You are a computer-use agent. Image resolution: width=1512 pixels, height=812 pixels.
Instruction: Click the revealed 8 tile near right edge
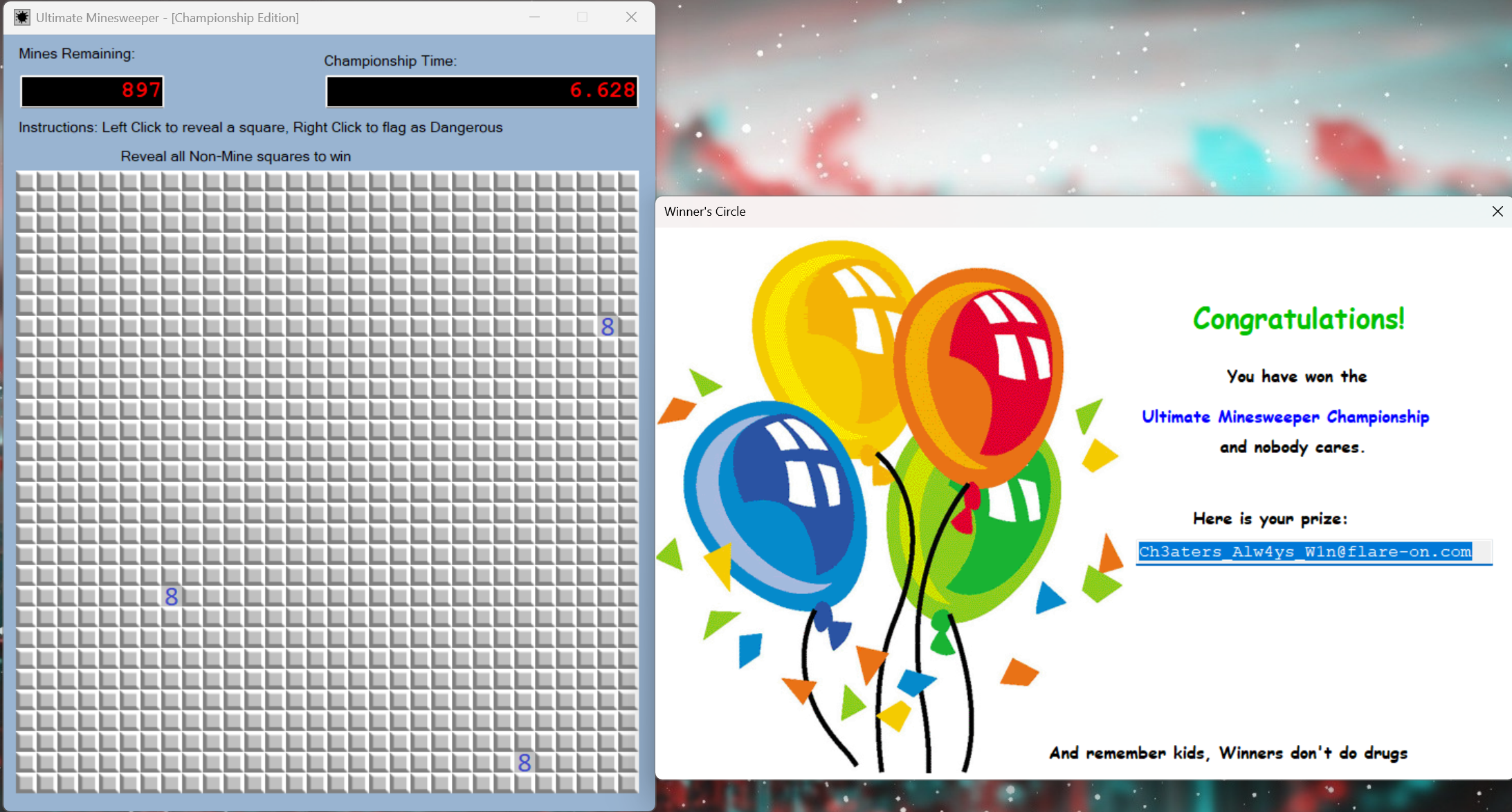(608, 326)
